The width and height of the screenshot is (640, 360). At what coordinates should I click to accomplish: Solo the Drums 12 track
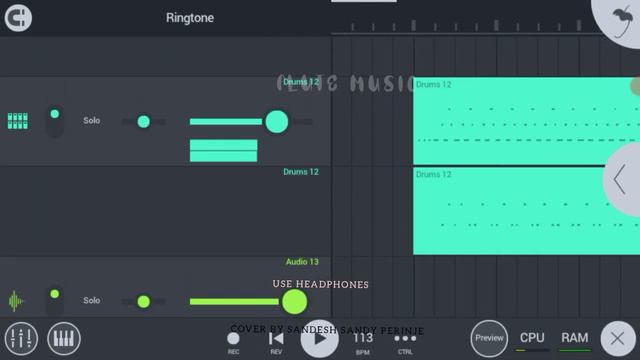(92, 120)
